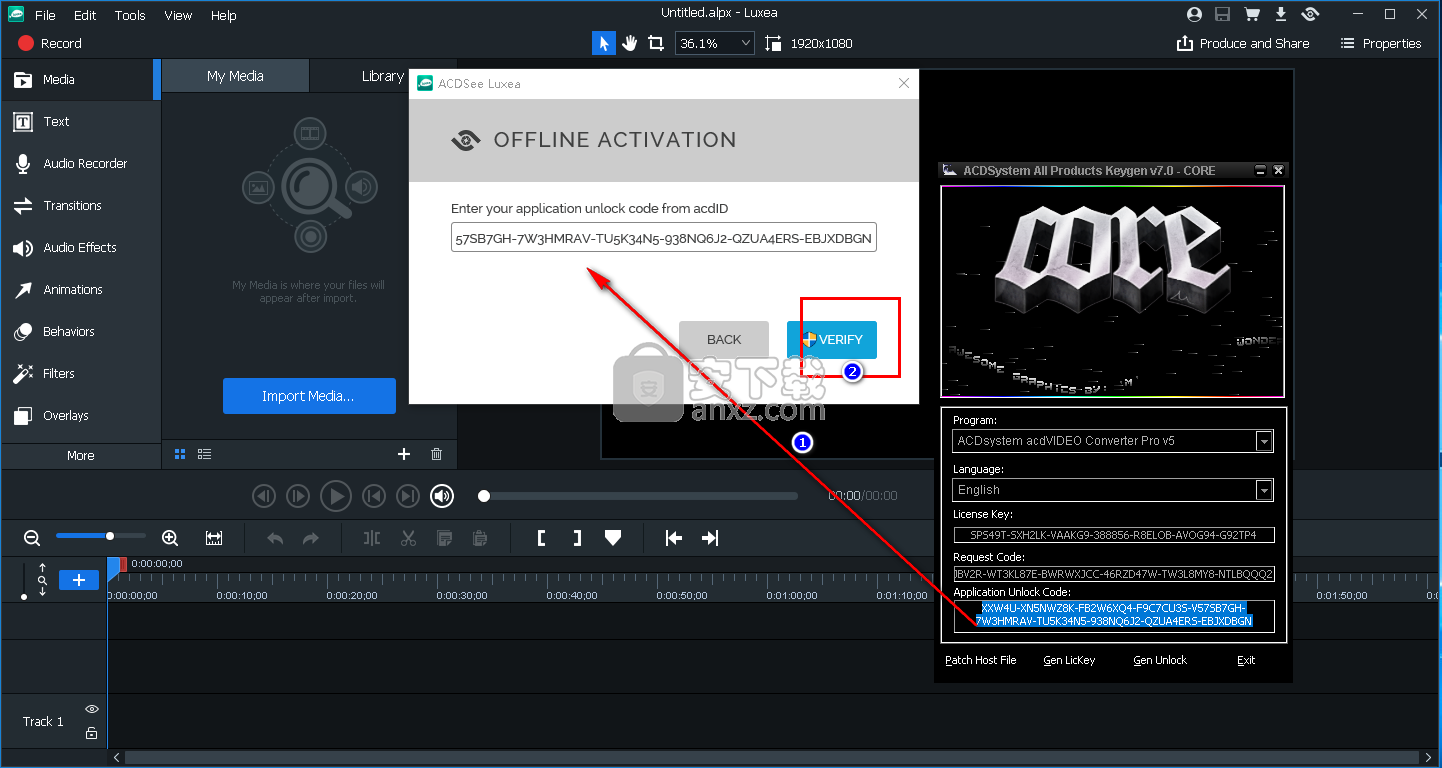Set the mark-in left bracket
The height and width of the screenshot is (768, 1442).
pyautogui.click(x=542, y=538)
